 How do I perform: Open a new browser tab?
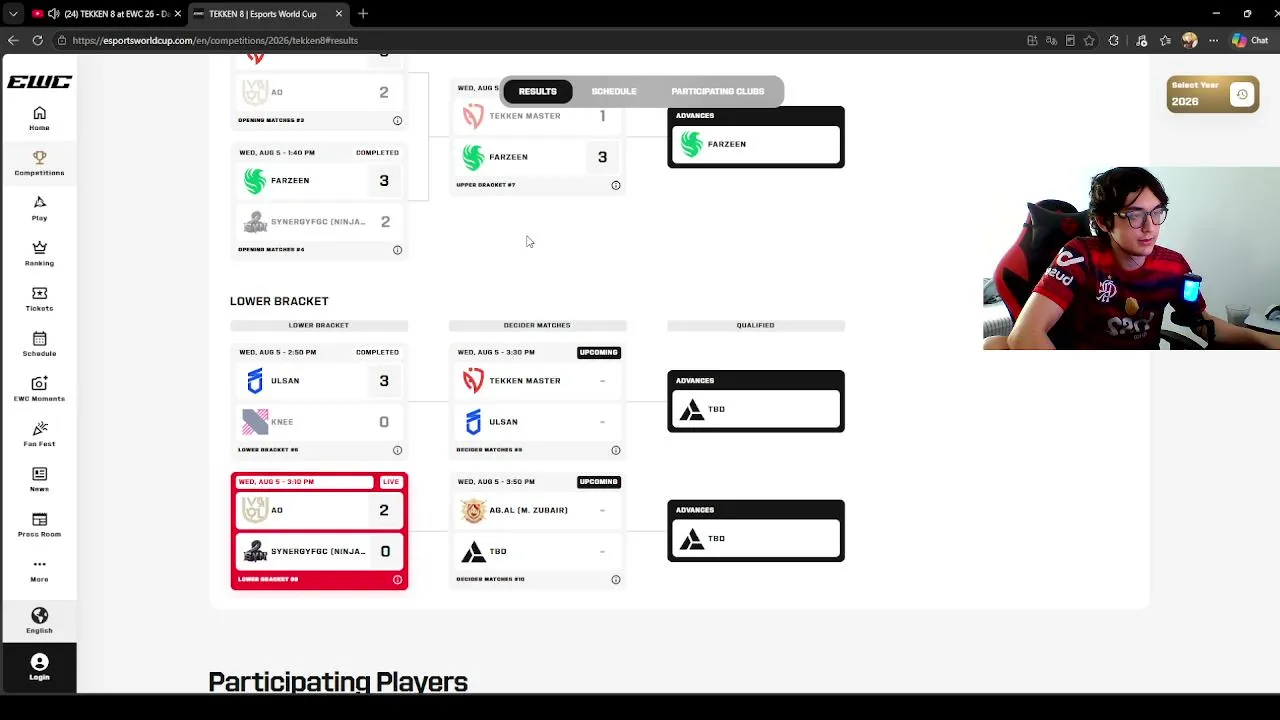coord(363,14)
